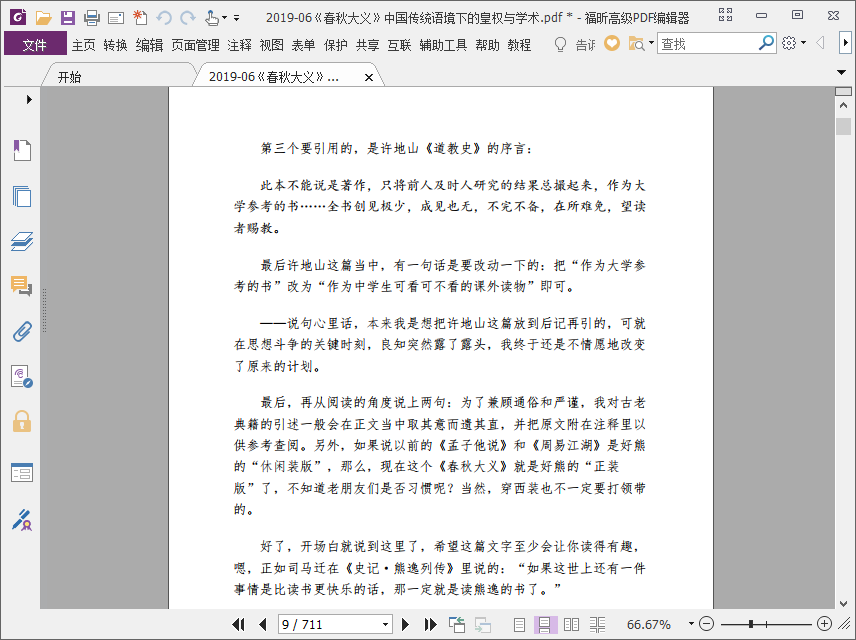Viewport: 856px width, 640px height.
Task: Open the Form fields panel
Action: [22, 472]
